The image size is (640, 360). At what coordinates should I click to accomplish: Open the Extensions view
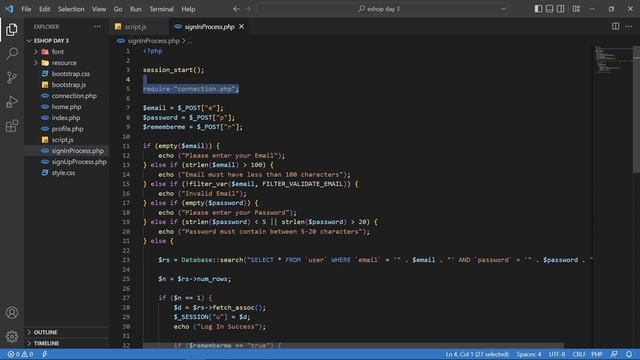coord(12,126)
